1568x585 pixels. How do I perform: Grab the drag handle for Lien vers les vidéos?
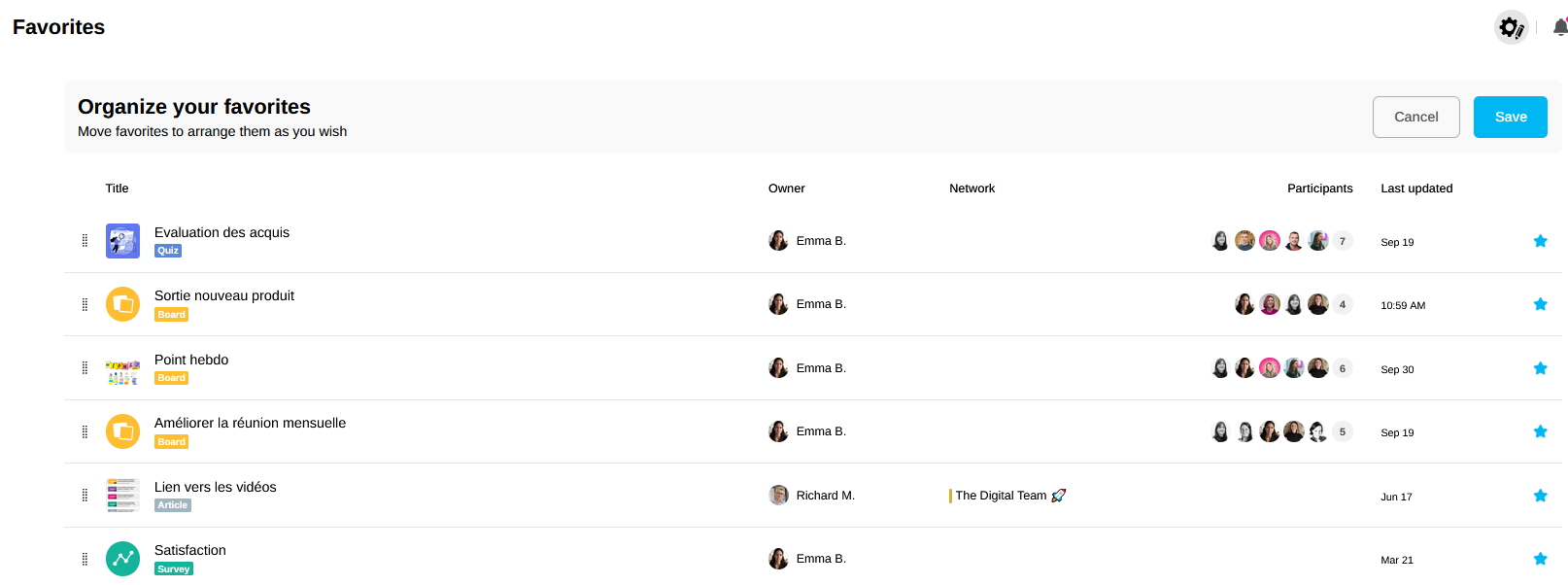(85, 496)
